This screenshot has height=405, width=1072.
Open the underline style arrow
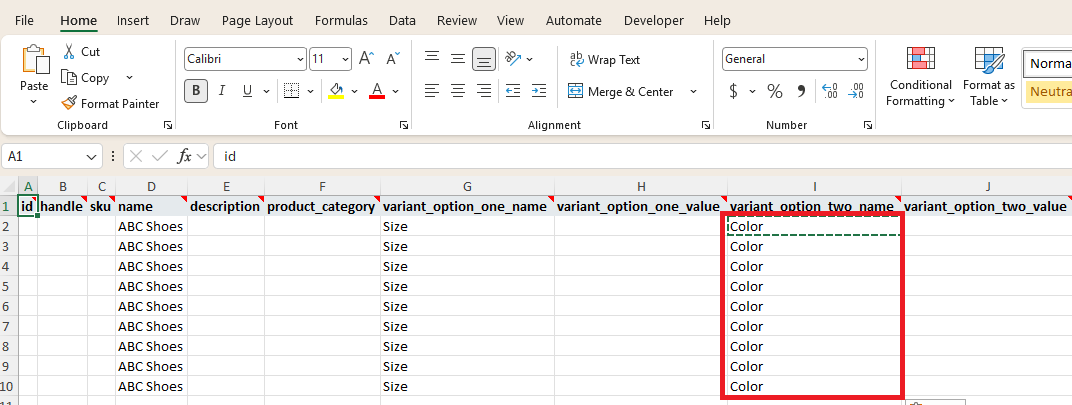pos(266,90)
